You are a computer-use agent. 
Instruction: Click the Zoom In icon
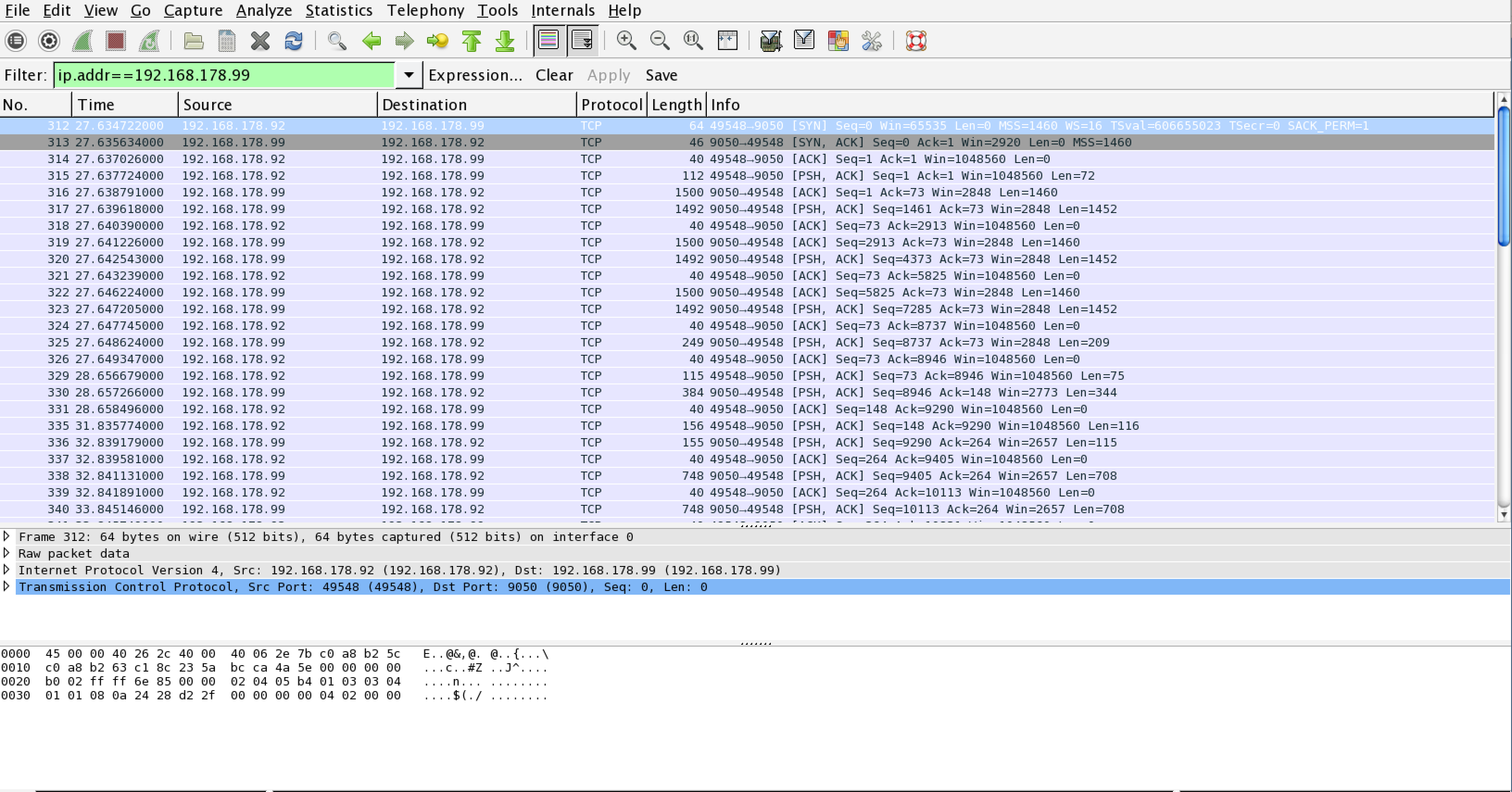626,40
